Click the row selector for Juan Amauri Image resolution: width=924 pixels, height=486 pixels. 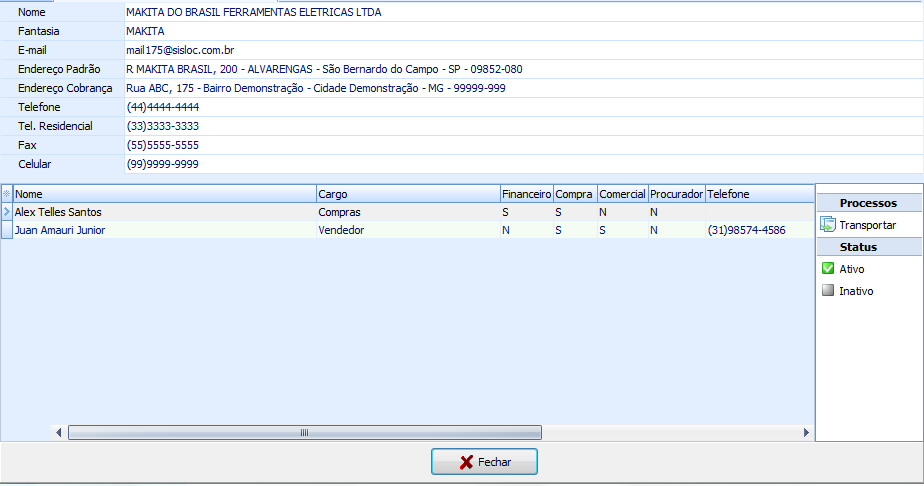click(6, 230)
